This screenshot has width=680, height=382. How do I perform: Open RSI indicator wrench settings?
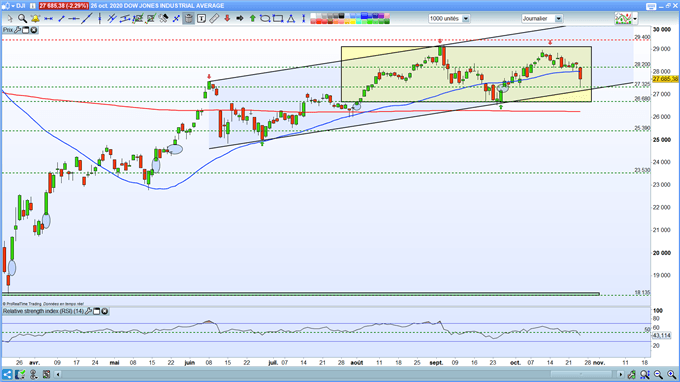(x=88, y=311)
